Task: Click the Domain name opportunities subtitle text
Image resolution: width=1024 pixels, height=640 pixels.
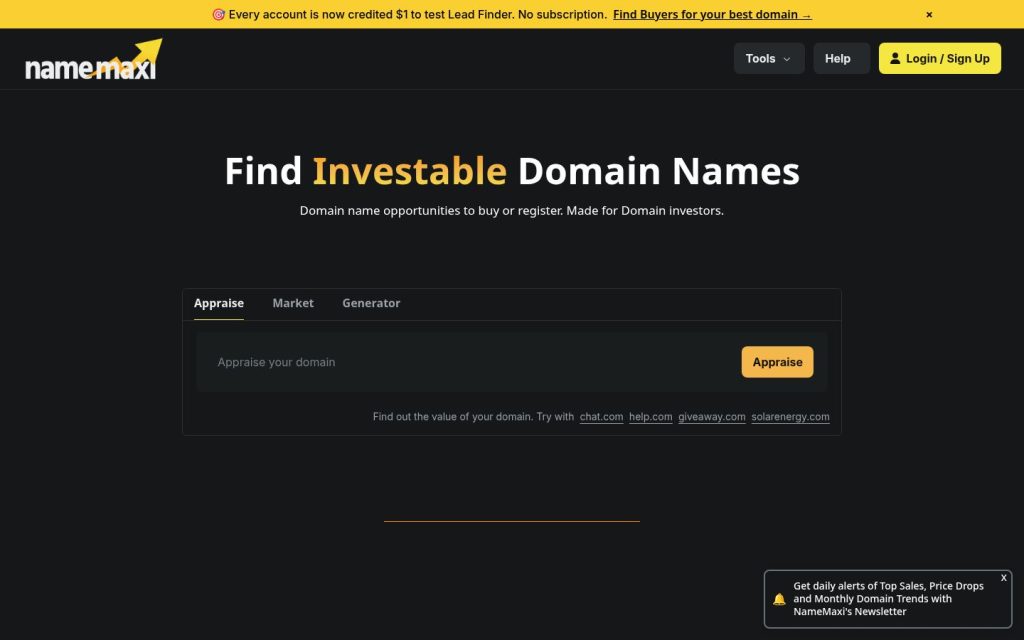Action: pos(511,210)
